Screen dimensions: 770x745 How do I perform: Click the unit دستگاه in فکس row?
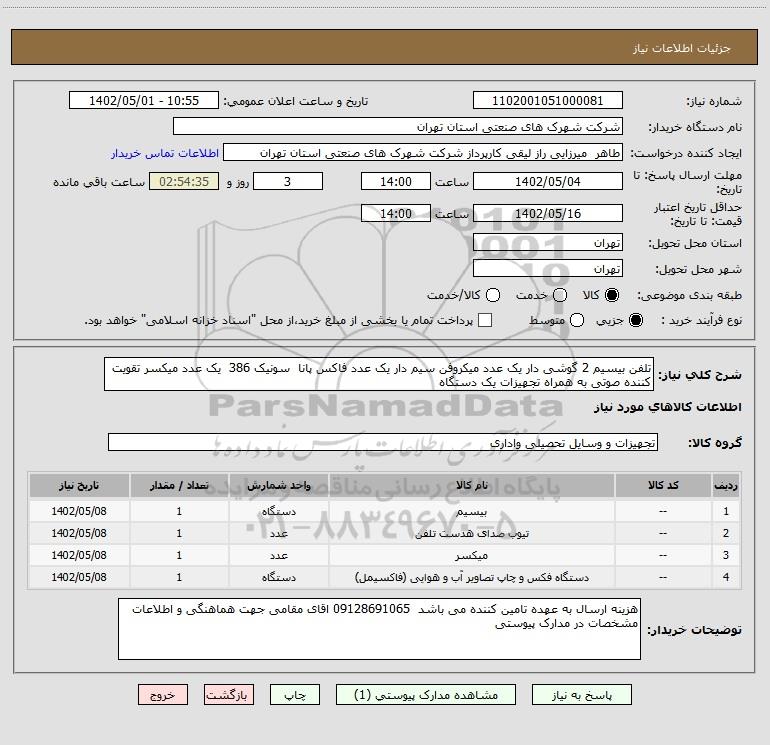[x=278, y=578]
